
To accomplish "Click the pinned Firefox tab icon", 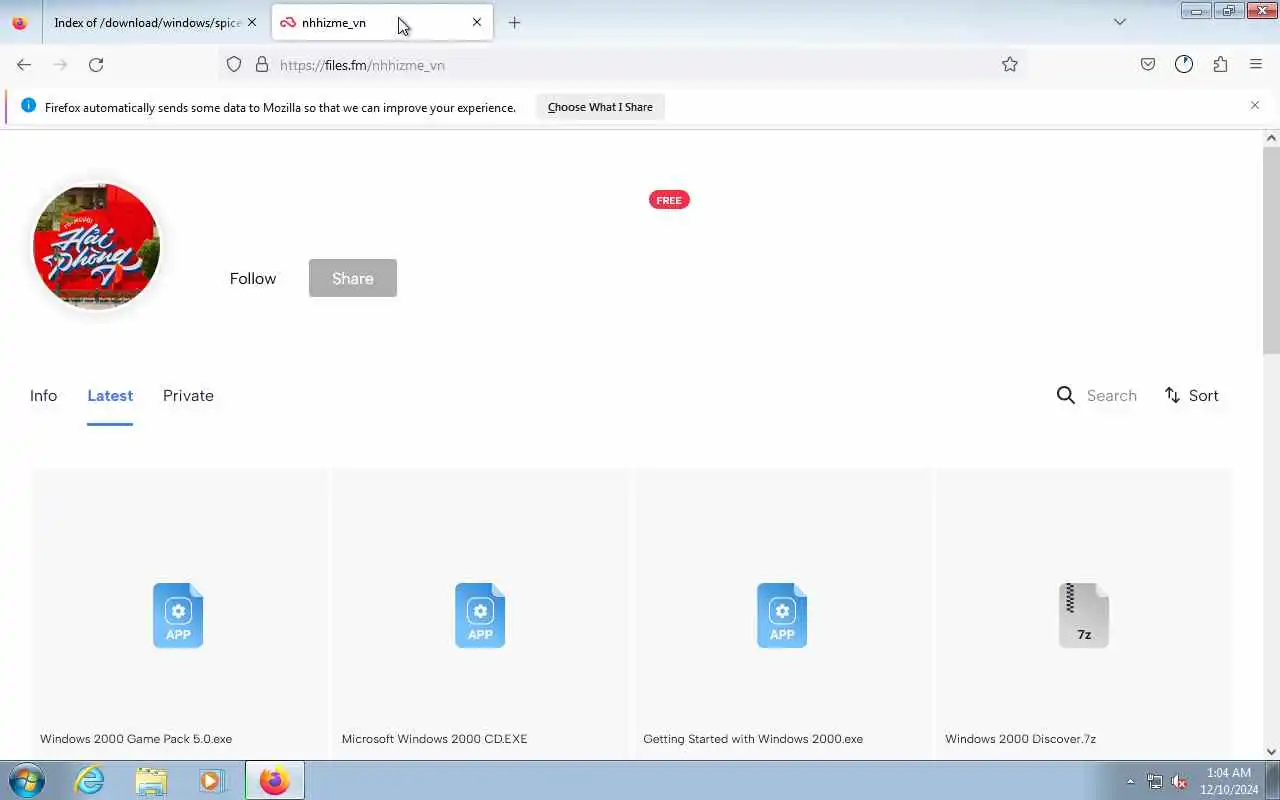I will tap(20, 22).
